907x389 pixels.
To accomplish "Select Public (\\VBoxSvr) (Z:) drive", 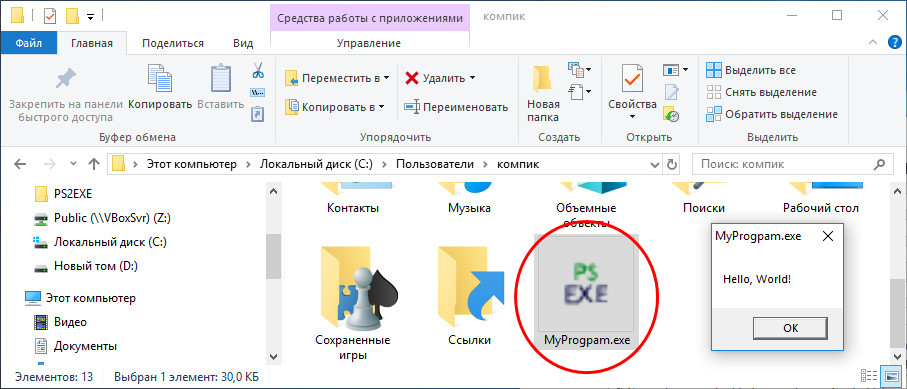I will (112, 218).
